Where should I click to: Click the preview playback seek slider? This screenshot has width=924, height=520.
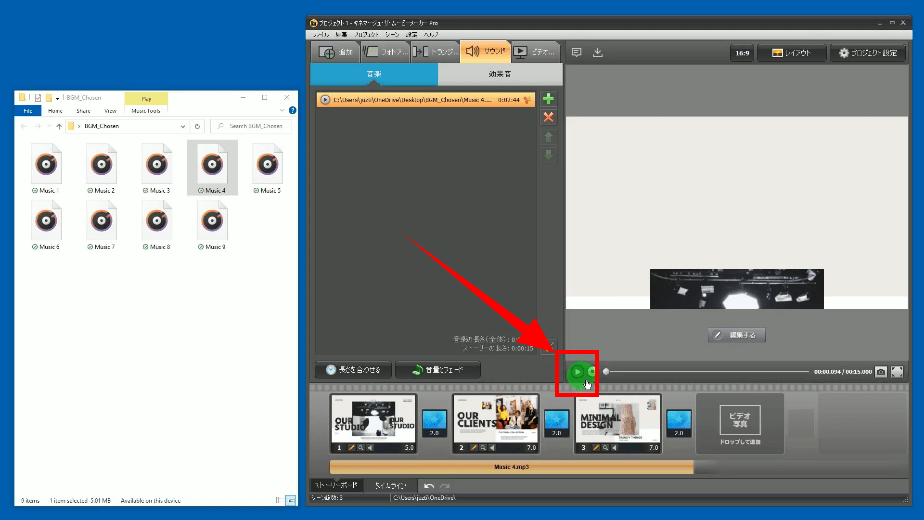coord(705,371)
